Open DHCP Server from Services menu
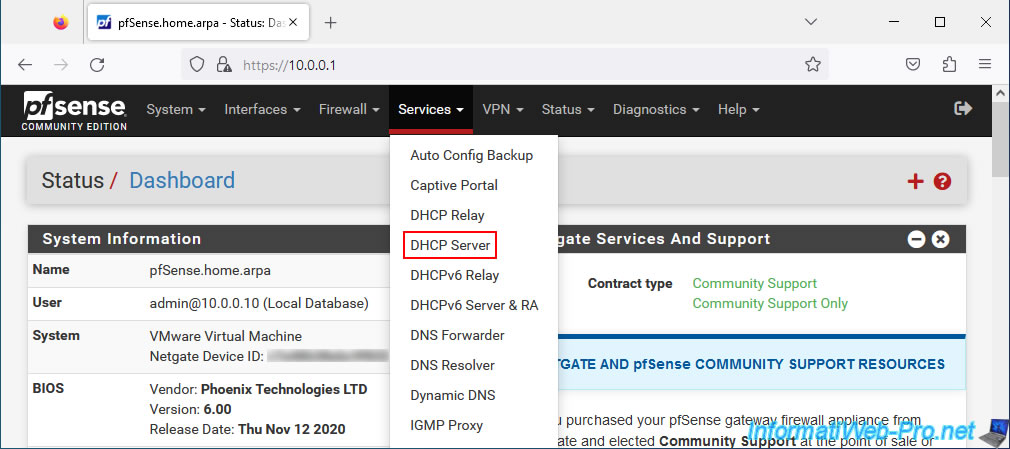Screen dimensions: 1010x449 point(450,245)
